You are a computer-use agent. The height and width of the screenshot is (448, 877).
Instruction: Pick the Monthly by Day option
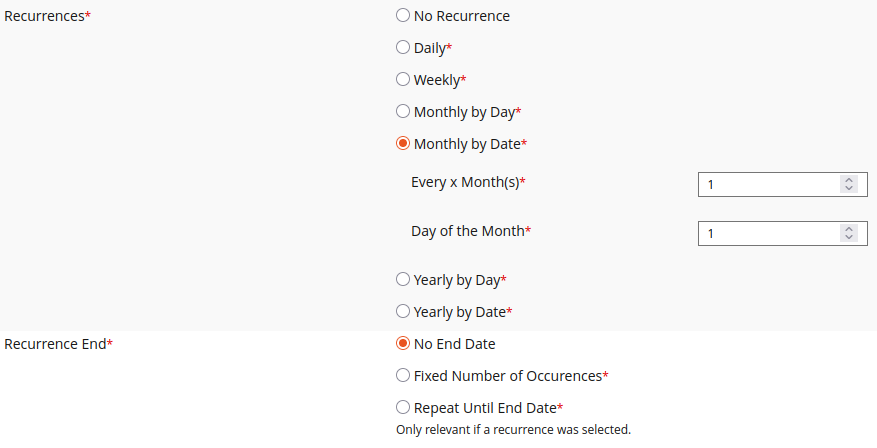(x=403, y=111)
